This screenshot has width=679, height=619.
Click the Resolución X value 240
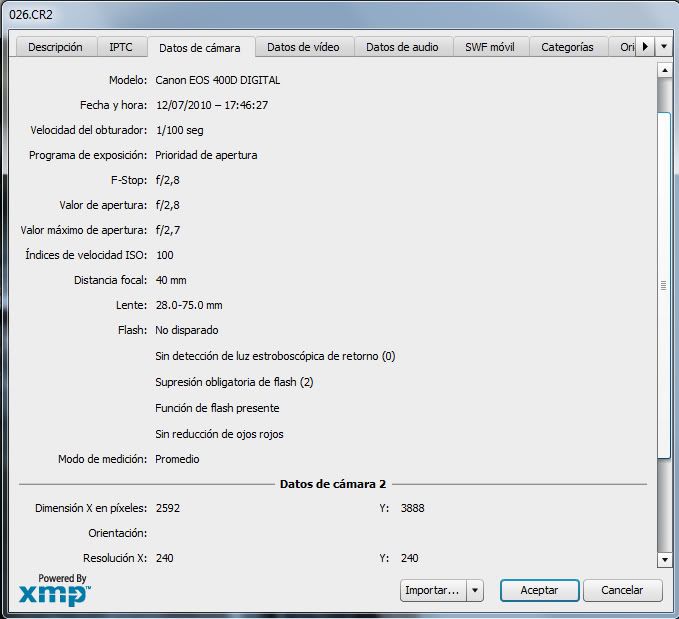165,558
